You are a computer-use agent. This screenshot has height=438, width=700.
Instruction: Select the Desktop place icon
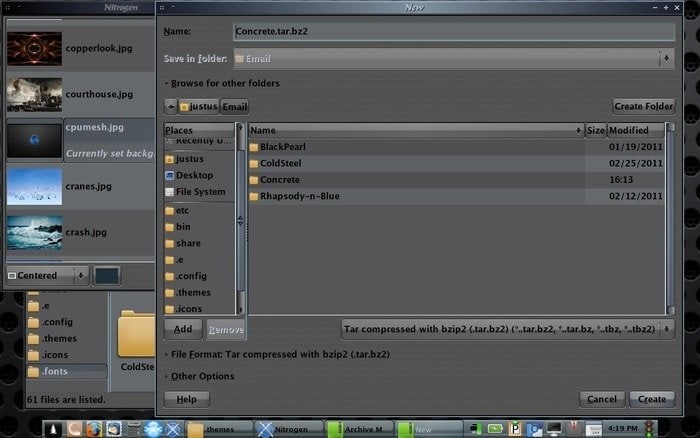pyautogui.click(x=169, y=175)
